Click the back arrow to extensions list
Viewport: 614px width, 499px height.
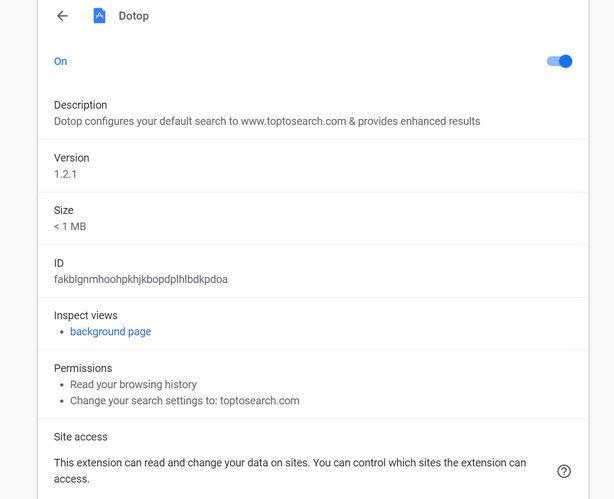(x=62, y=16)
